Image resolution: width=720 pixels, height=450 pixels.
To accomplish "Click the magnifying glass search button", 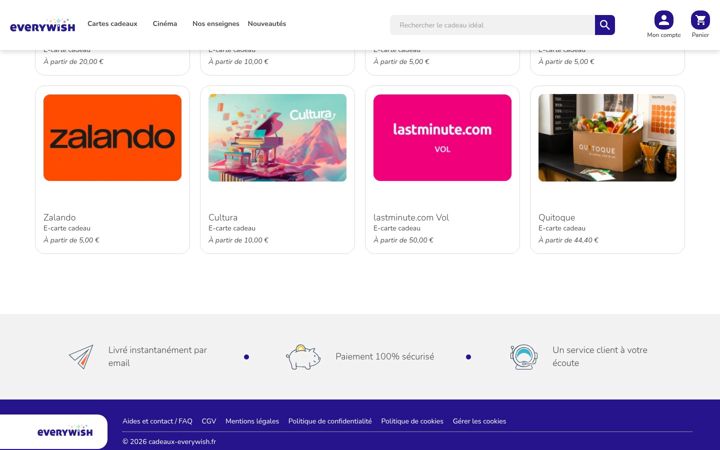I will pos(605,25).
